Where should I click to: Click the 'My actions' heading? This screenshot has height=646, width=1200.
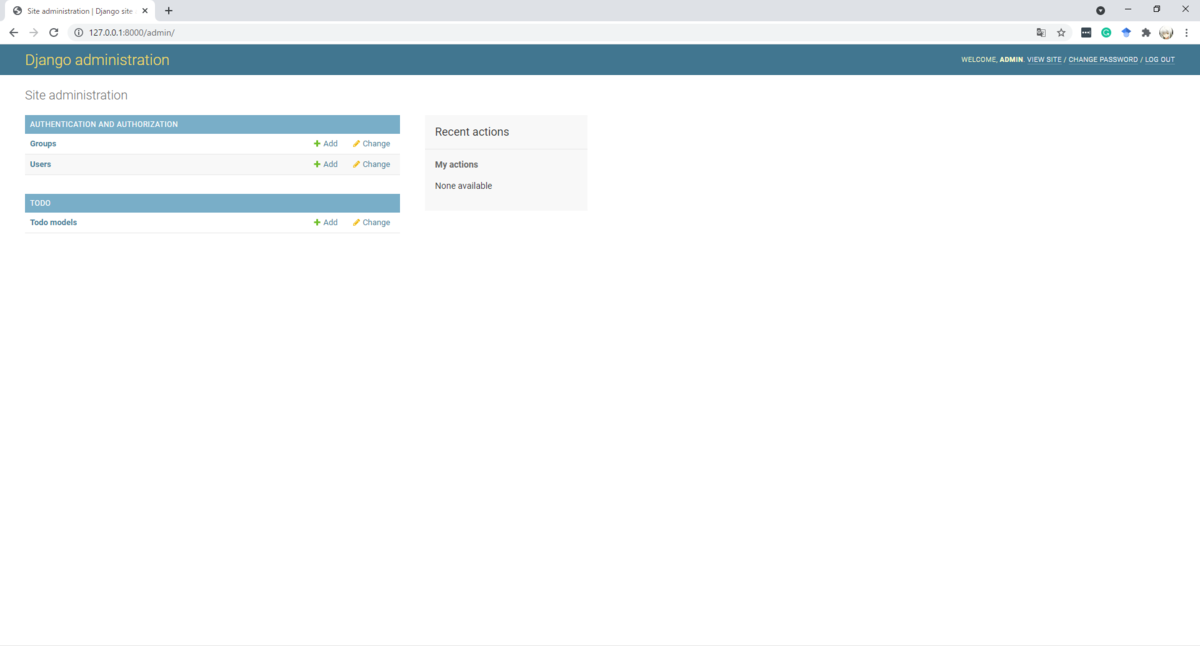[456, 165]
